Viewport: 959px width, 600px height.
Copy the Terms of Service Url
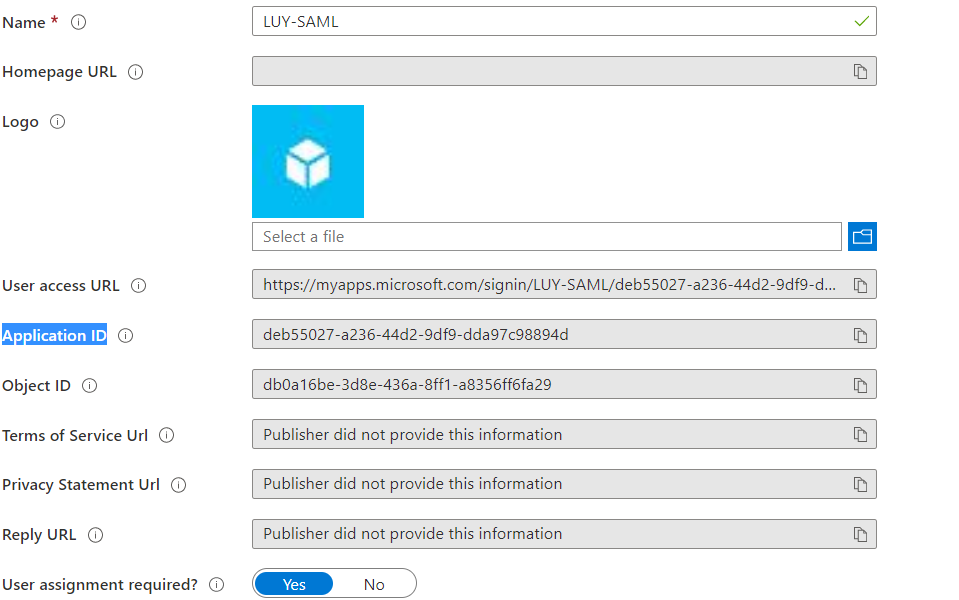tap(860, 435)
